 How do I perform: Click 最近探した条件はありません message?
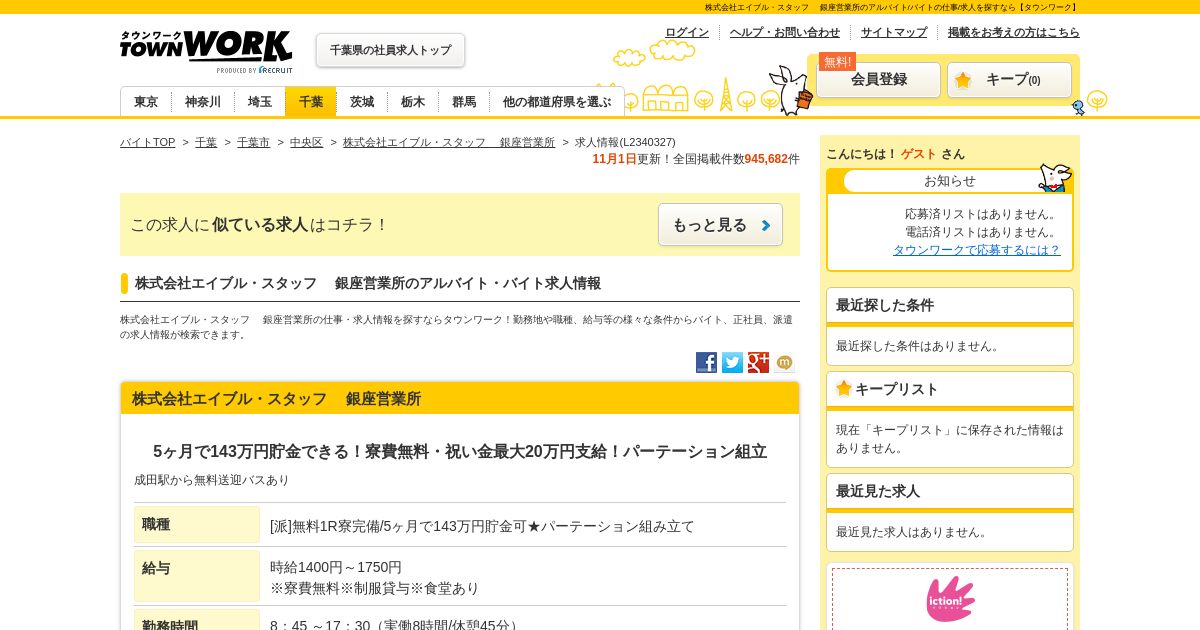(x=920, y=346)
